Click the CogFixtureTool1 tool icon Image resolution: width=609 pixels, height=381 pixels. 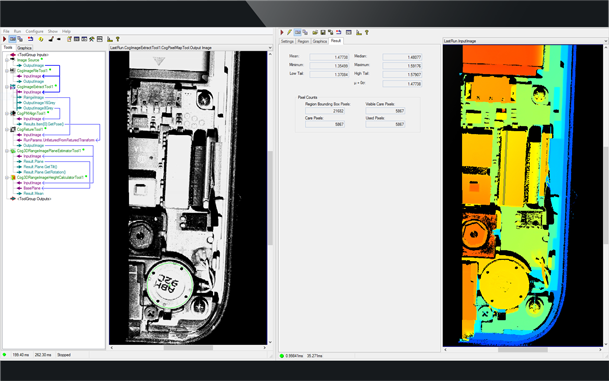coord(13,129)
